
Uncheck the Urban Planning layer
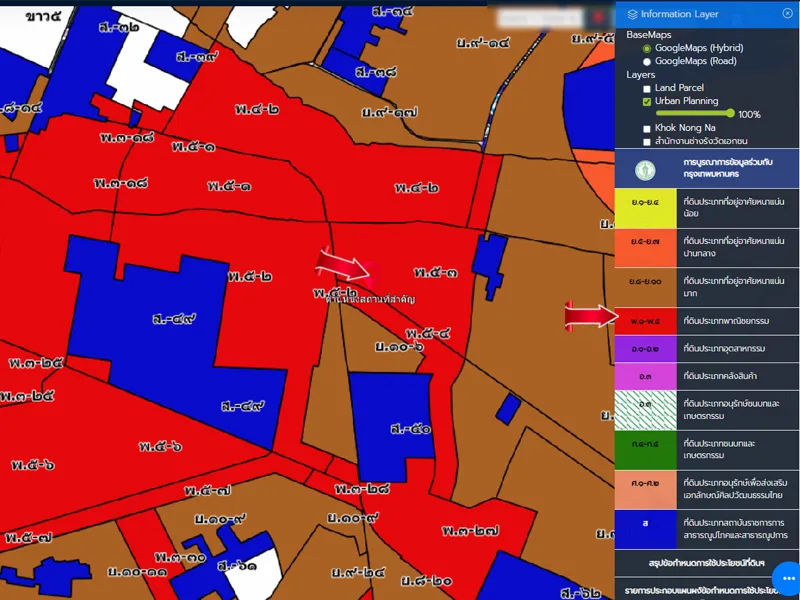(647, 101)
